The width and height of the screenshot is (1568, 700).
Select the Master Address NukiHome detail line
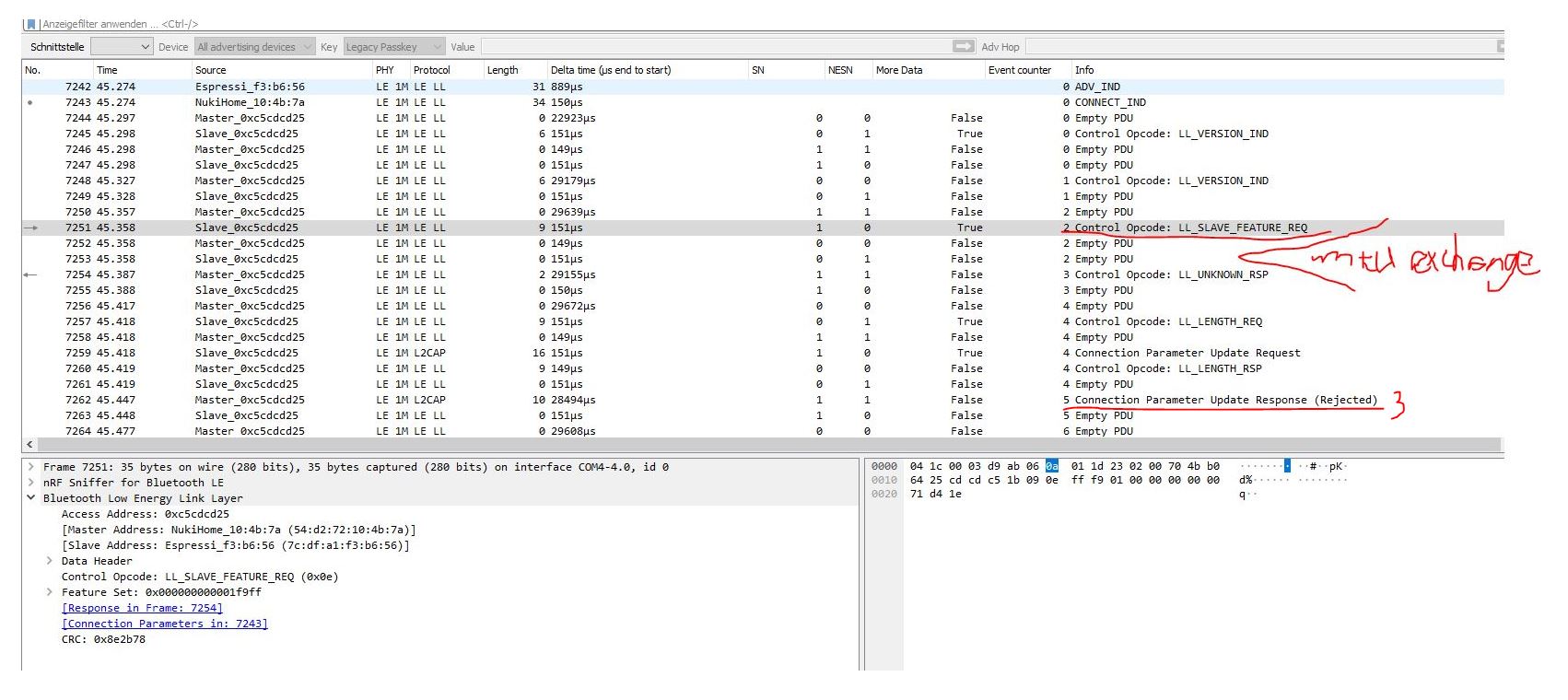pyautogui.click(x=239, y=530)
